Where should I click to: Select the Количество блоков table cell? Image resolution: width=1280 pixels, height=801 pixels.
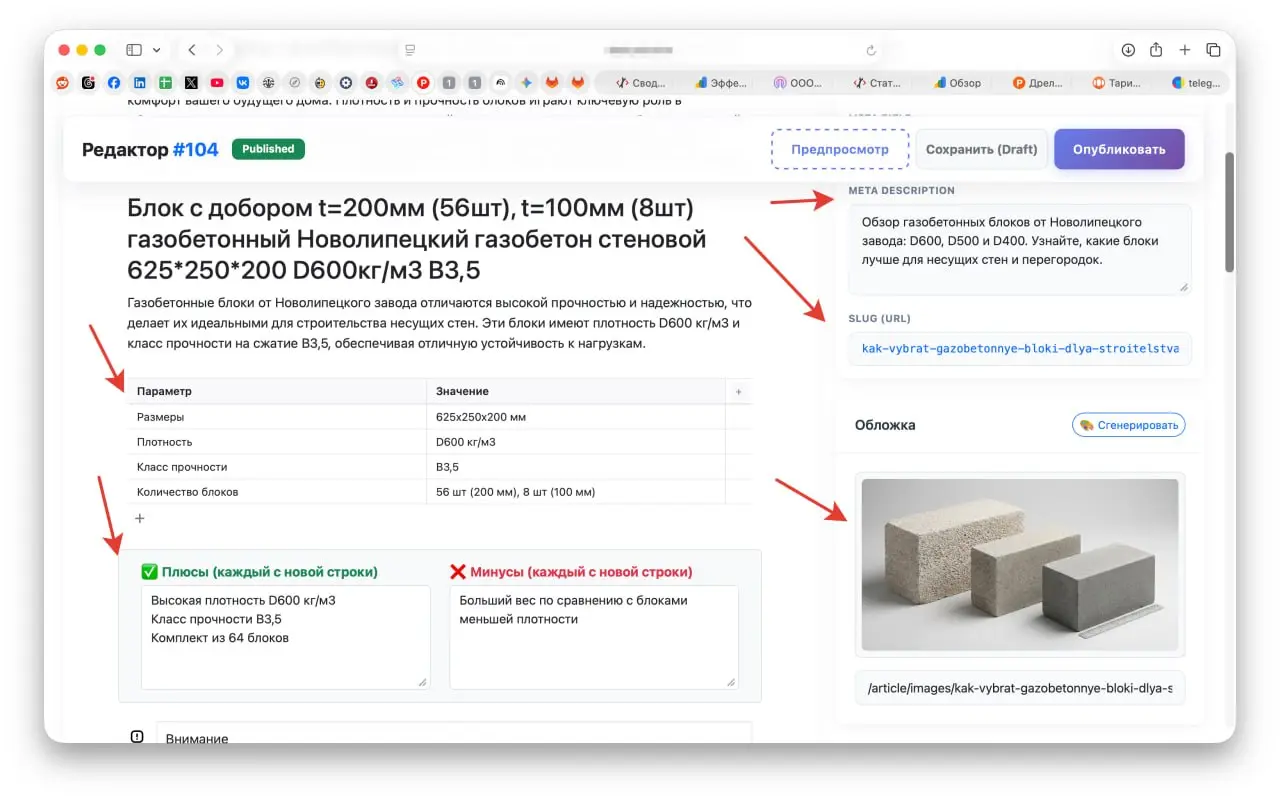(277, 492)
